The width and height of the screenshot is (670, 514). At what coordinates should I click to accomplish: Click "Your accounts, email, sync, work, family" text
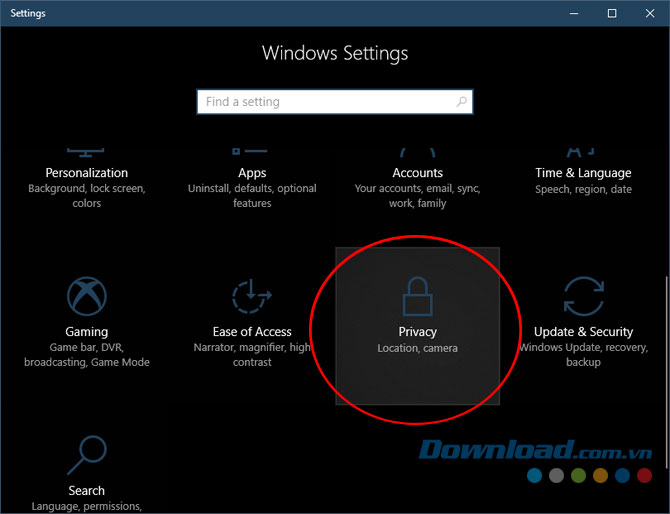[417, 196]
